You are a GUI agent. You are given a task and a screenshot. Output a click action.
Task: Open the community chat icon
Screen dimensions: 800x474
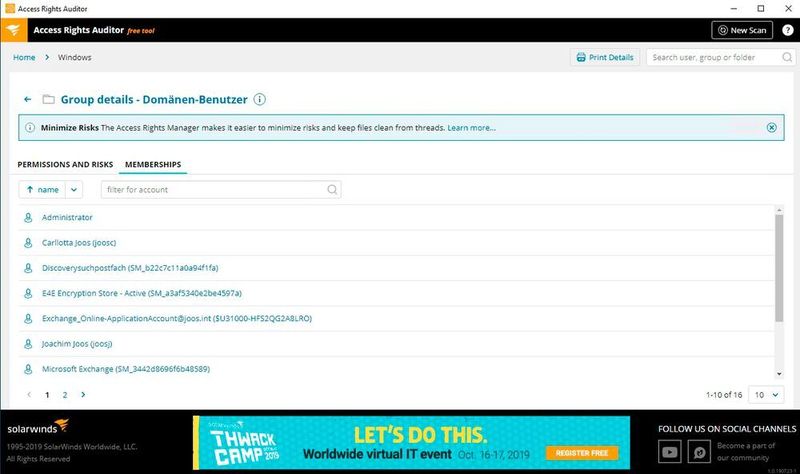pos(699,452)
